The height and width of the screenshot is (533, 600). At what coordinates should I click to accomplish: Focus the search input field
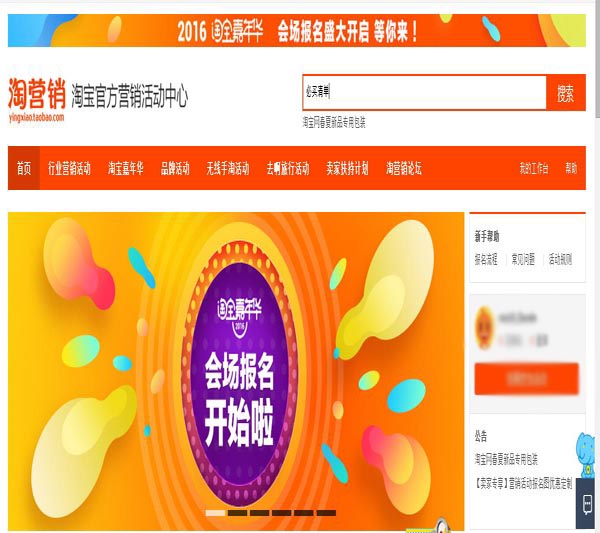[x=424, y=92]
